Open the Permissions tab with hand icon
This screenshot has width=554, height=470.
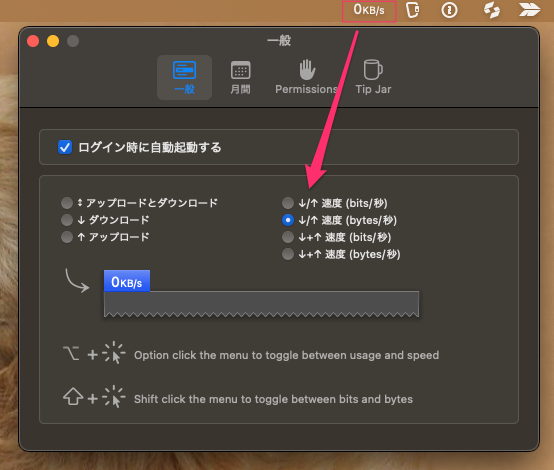[306, 77]
